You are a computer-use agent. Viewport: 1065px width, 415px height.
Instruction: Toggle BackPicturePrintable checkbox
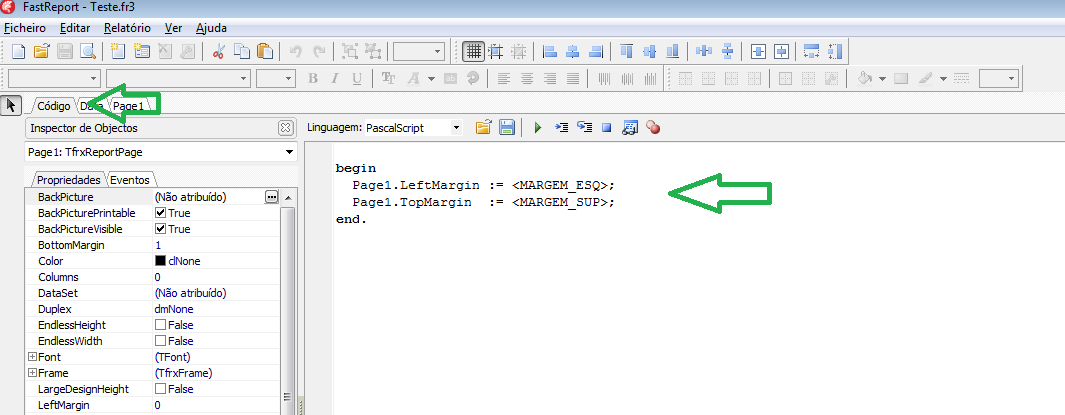coord(161,213)
